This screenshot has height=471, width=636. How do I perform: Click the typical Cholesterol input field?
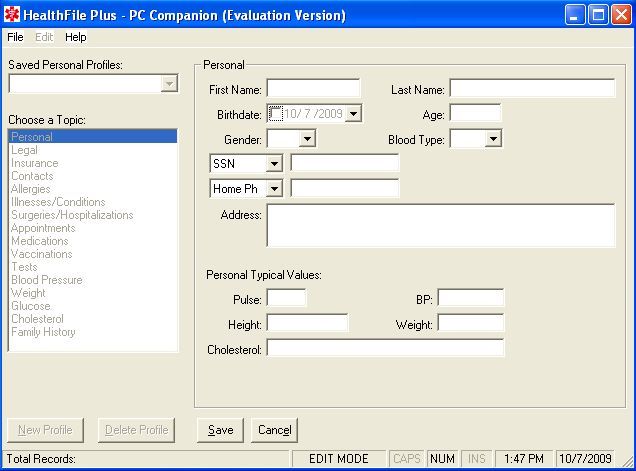(385, 348)
